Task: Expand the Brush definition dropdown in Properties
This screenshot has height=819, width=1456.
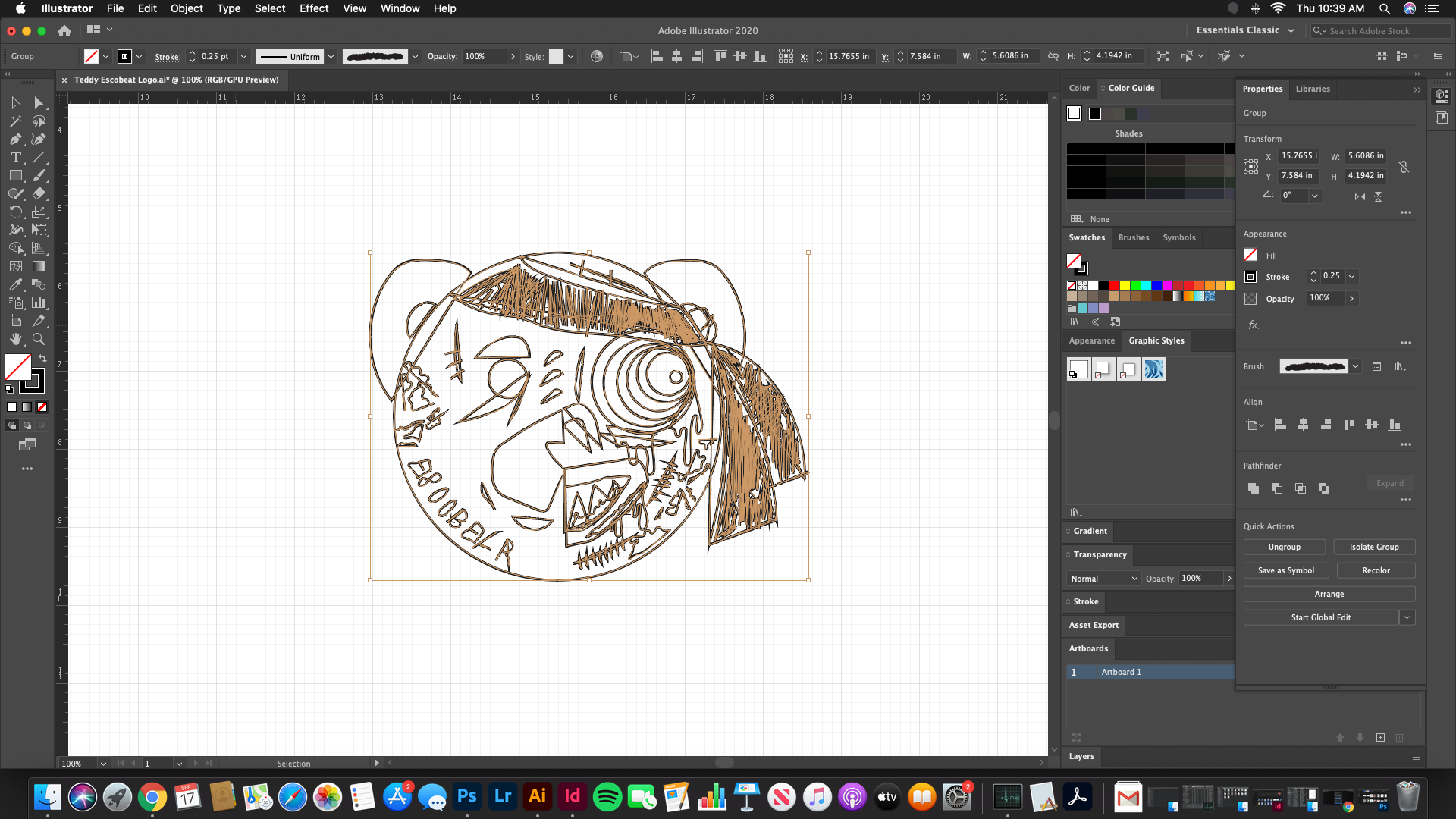Action: (1355, 366)
